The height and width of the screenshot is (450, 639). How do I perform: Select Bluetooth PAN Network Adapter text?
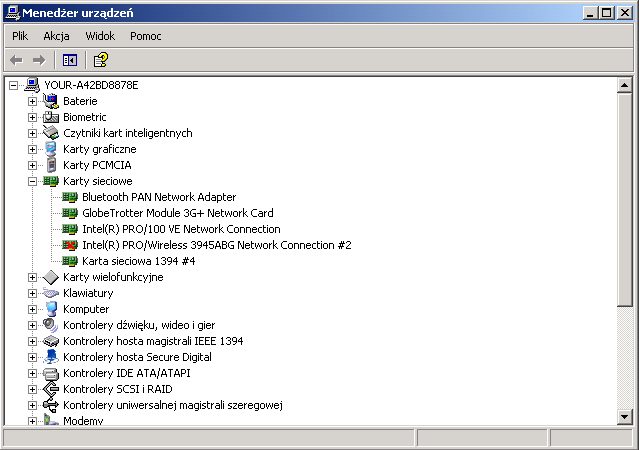coord(159,197)
